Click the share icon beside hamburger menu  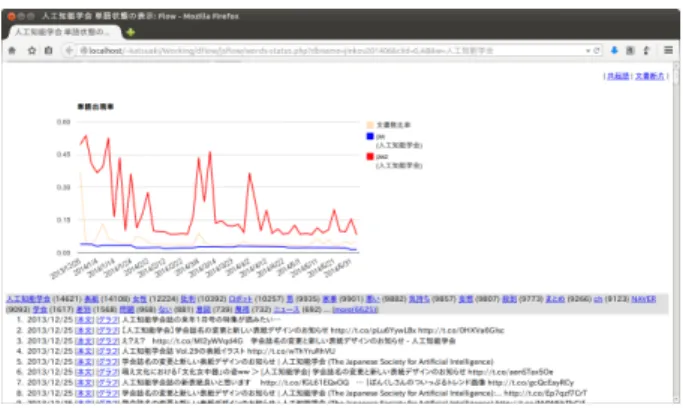pyautogui.click(x=647, y=51)
